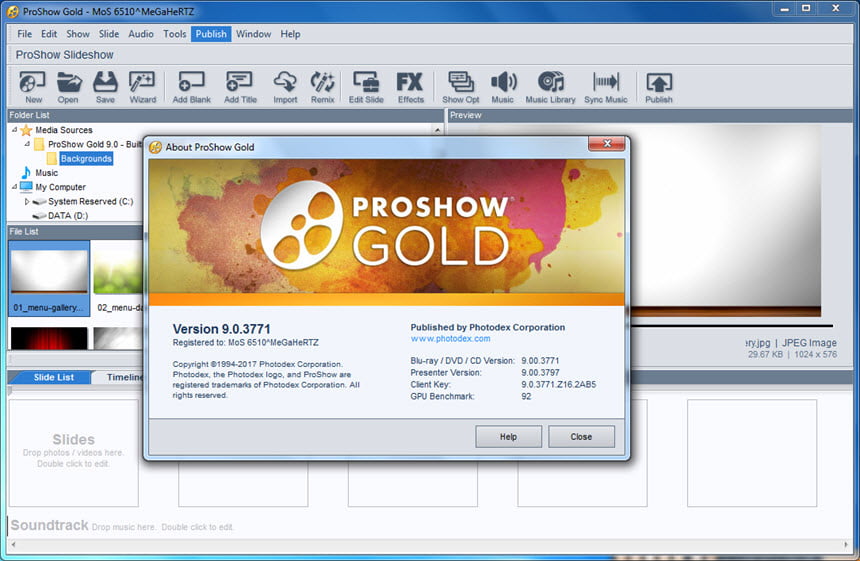This screenshot has width=860, height=561.
Task: Open a show with the Open icon
Action: 68,87
